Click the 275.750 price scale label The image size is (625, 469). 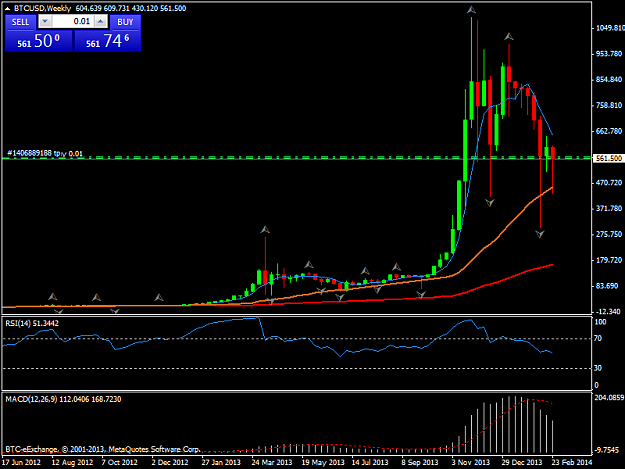pyautogui.click(x=609, y=234)
